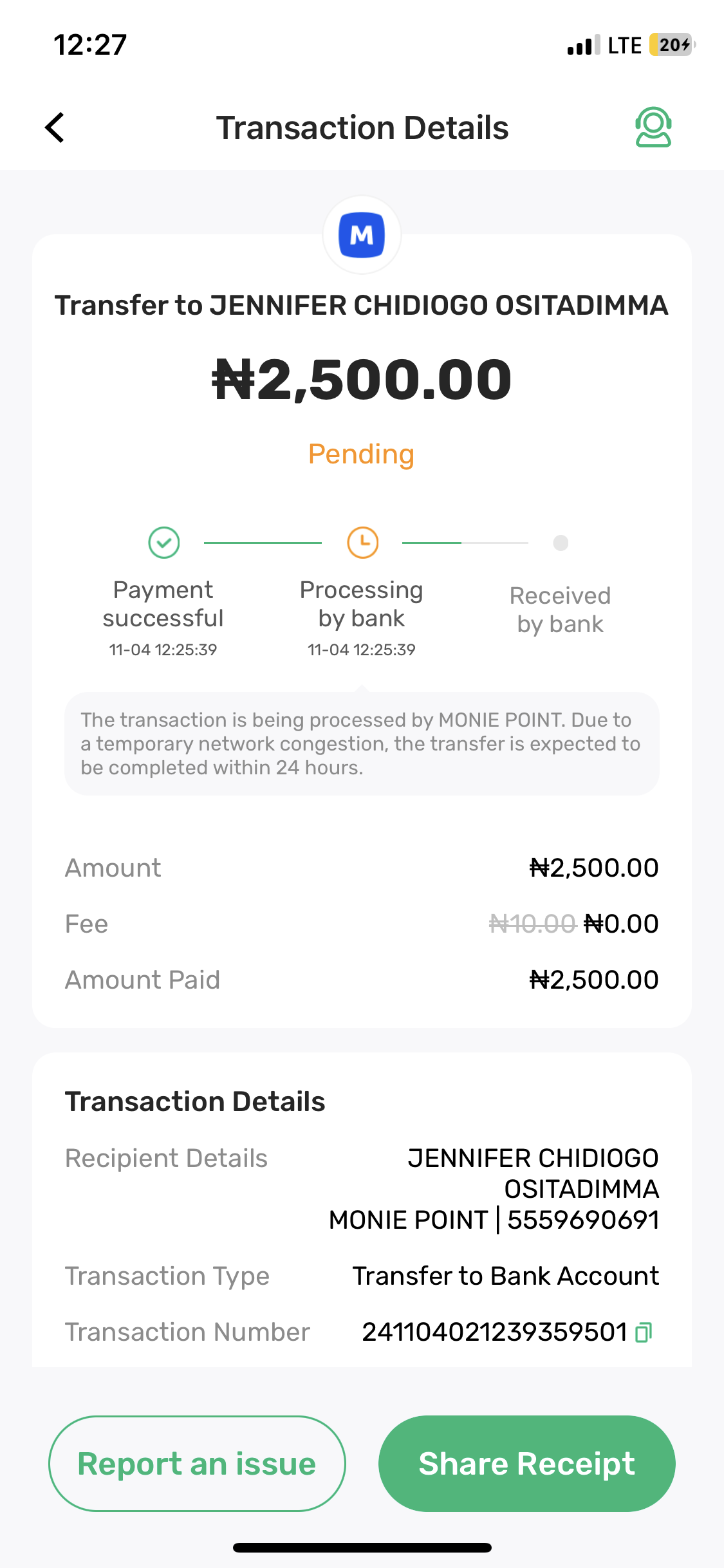Tap the grey Received by bank dot
The height and width of the screenshot is (1568, 724).
tap(561, 543)
